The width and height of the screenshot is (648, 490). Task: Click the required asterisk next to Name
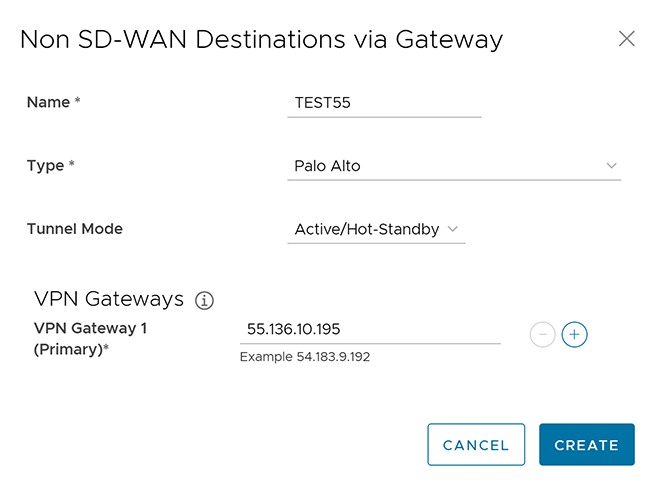(x=78, y=102)
